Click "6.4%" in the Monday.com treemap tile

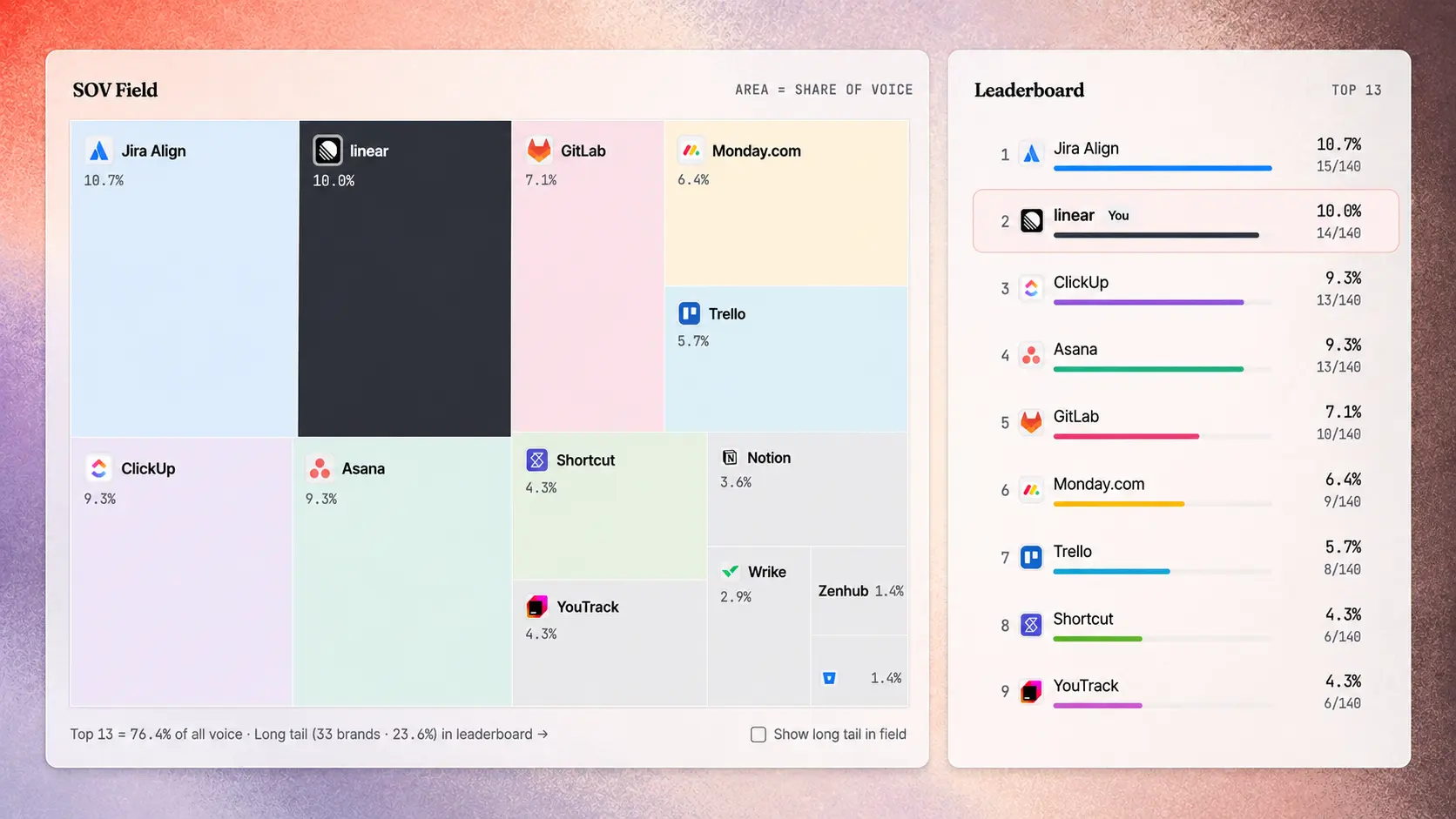[693, 180]
